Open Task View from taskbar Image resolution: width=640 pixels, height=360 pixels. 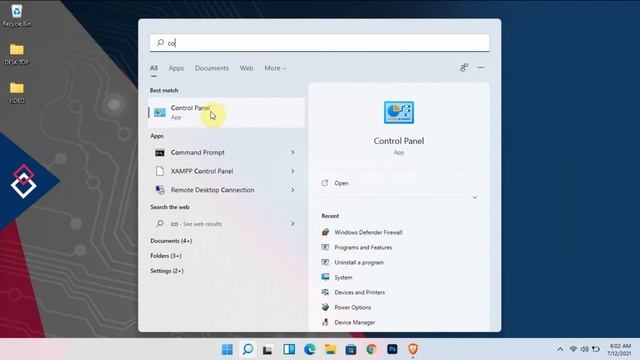268,350
